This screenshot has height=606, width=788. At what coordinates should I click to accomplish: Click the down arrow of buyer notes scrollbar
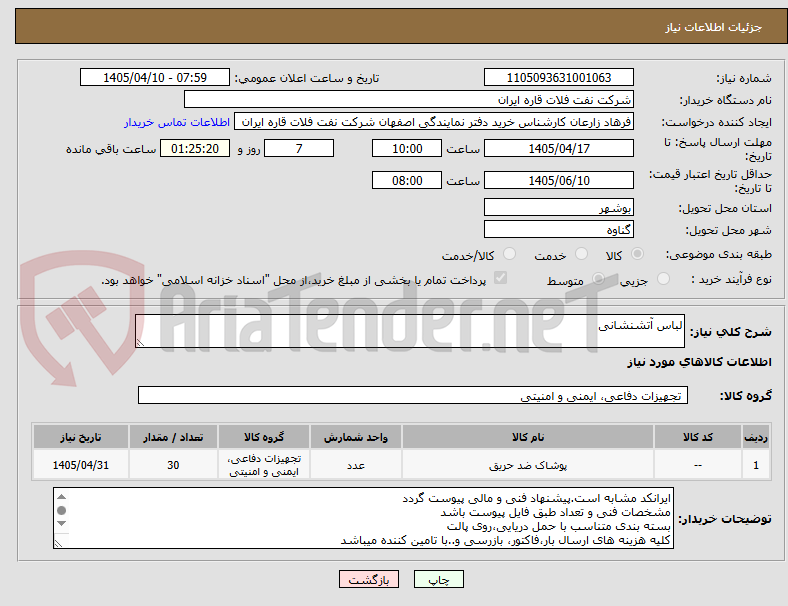(x=61, y=524)
